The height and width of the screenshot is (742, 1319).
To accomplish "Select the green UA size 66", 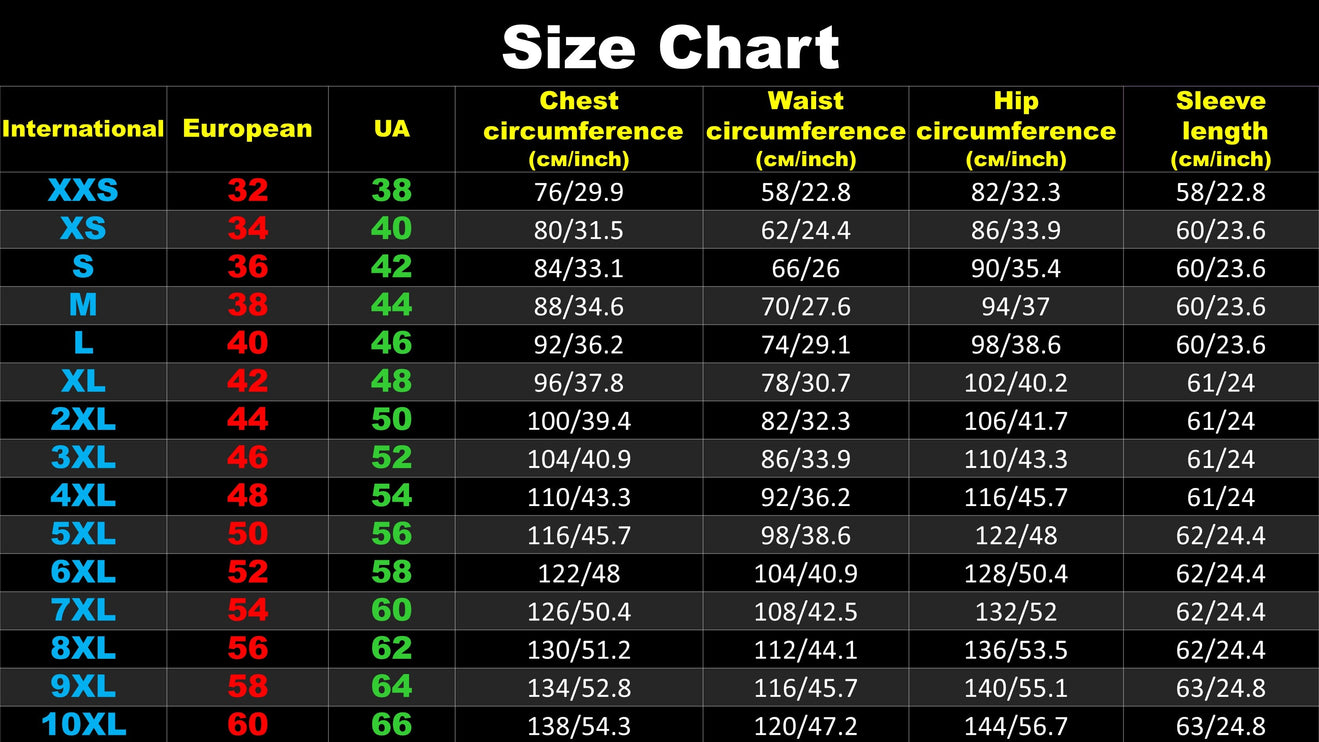I will 391,725.
